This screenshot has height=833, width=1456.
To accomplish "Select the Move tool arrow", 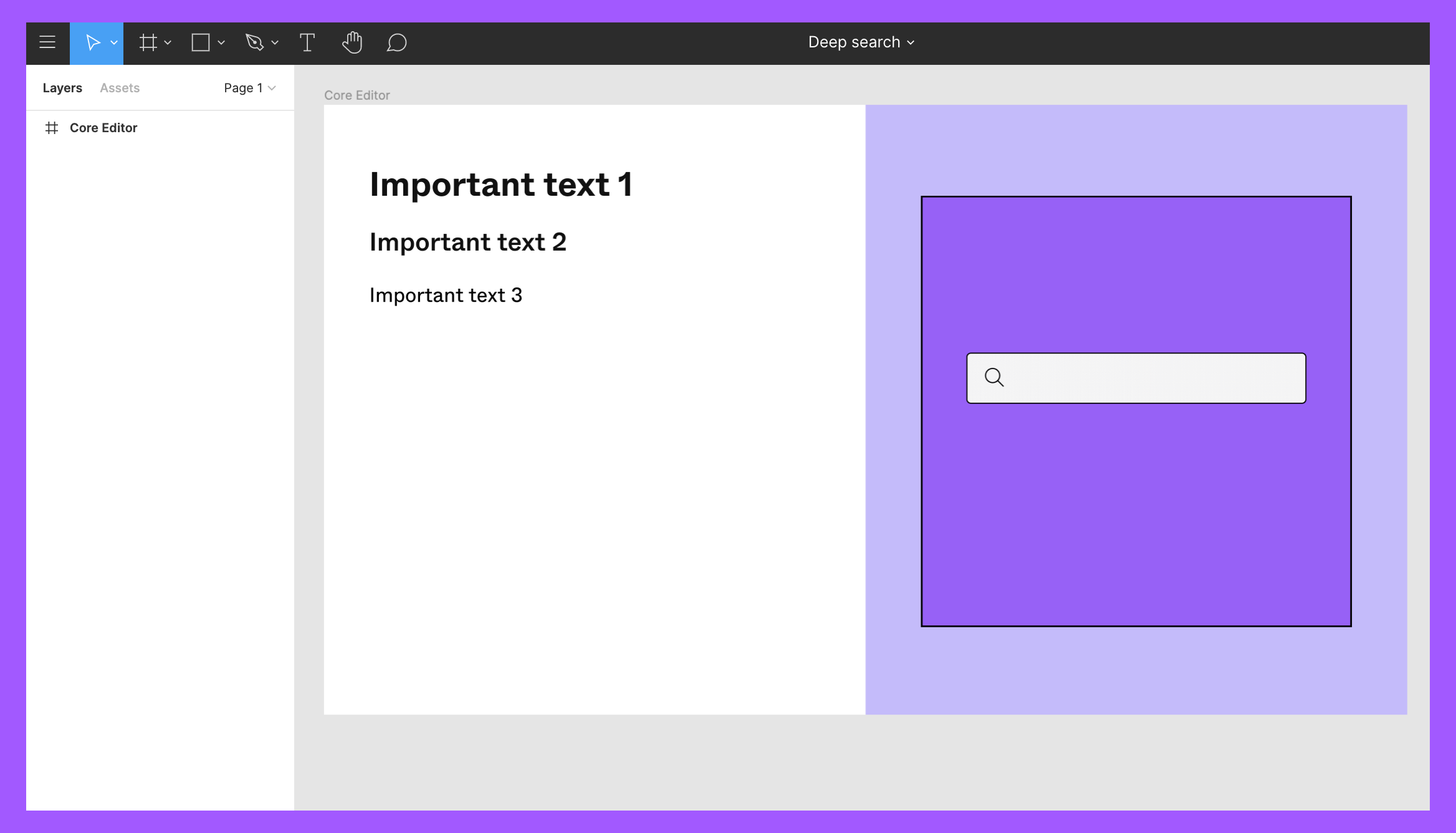I will click(x=93, y=42).
